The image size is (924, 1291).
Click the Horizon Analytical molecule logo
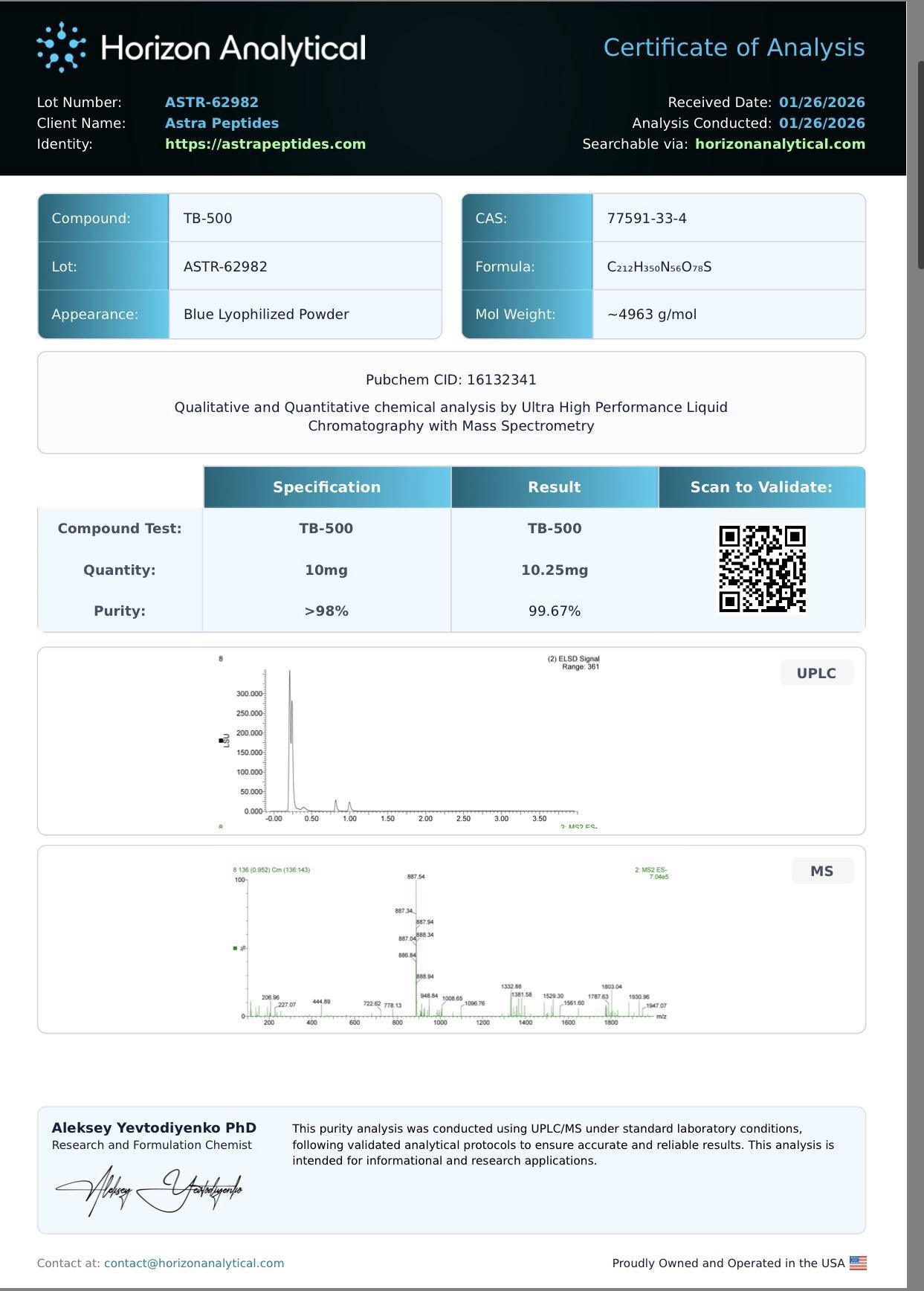click(x=61, y=48)
